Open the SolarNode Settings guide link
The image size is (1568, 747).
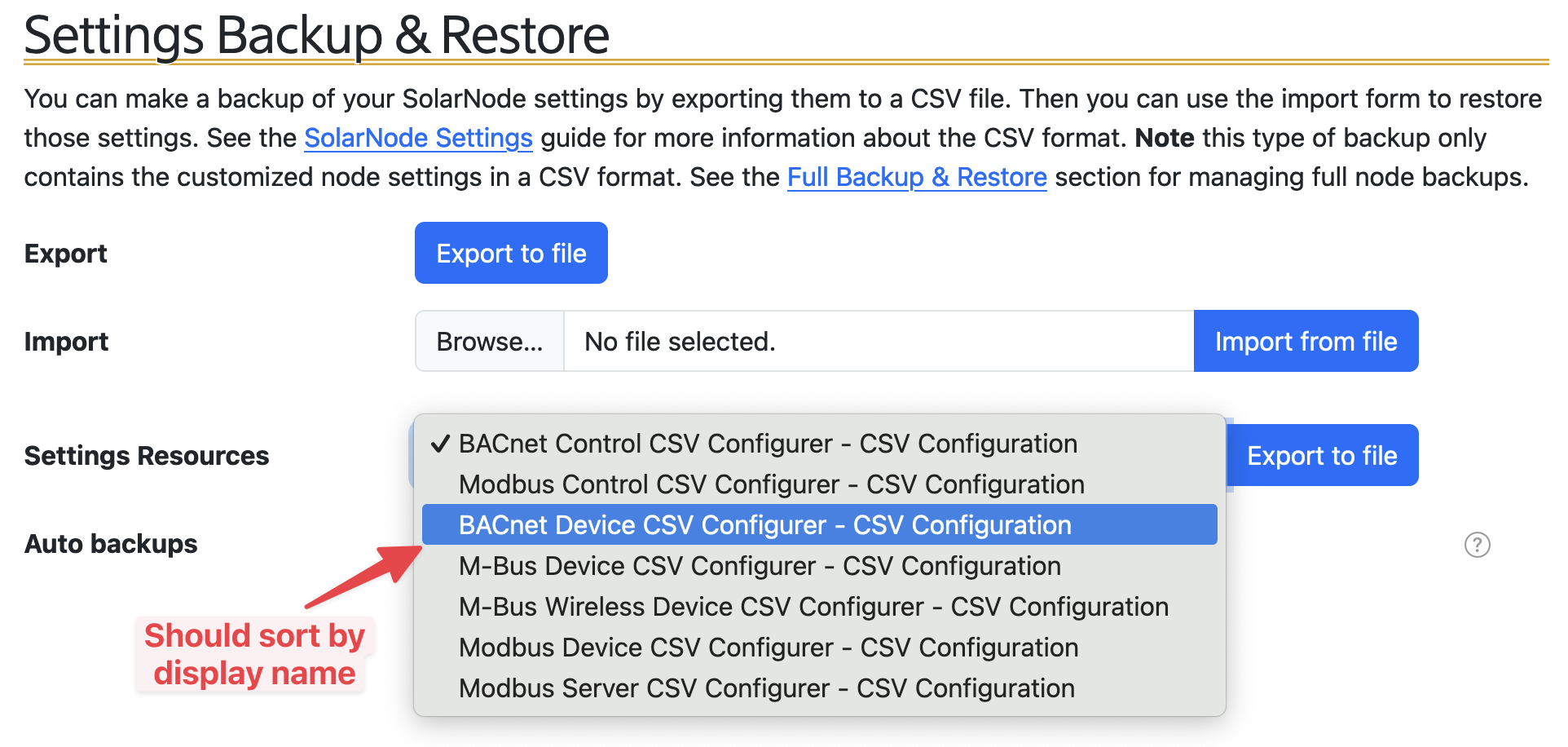click(418, 138)
